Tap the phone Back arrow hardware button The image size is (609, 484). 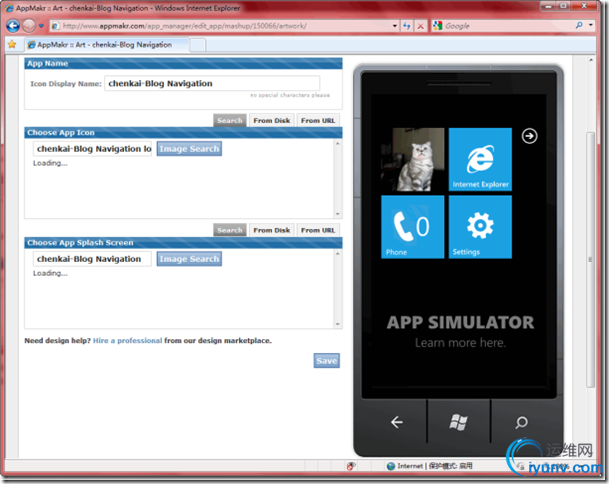click(x=397, y=422)
